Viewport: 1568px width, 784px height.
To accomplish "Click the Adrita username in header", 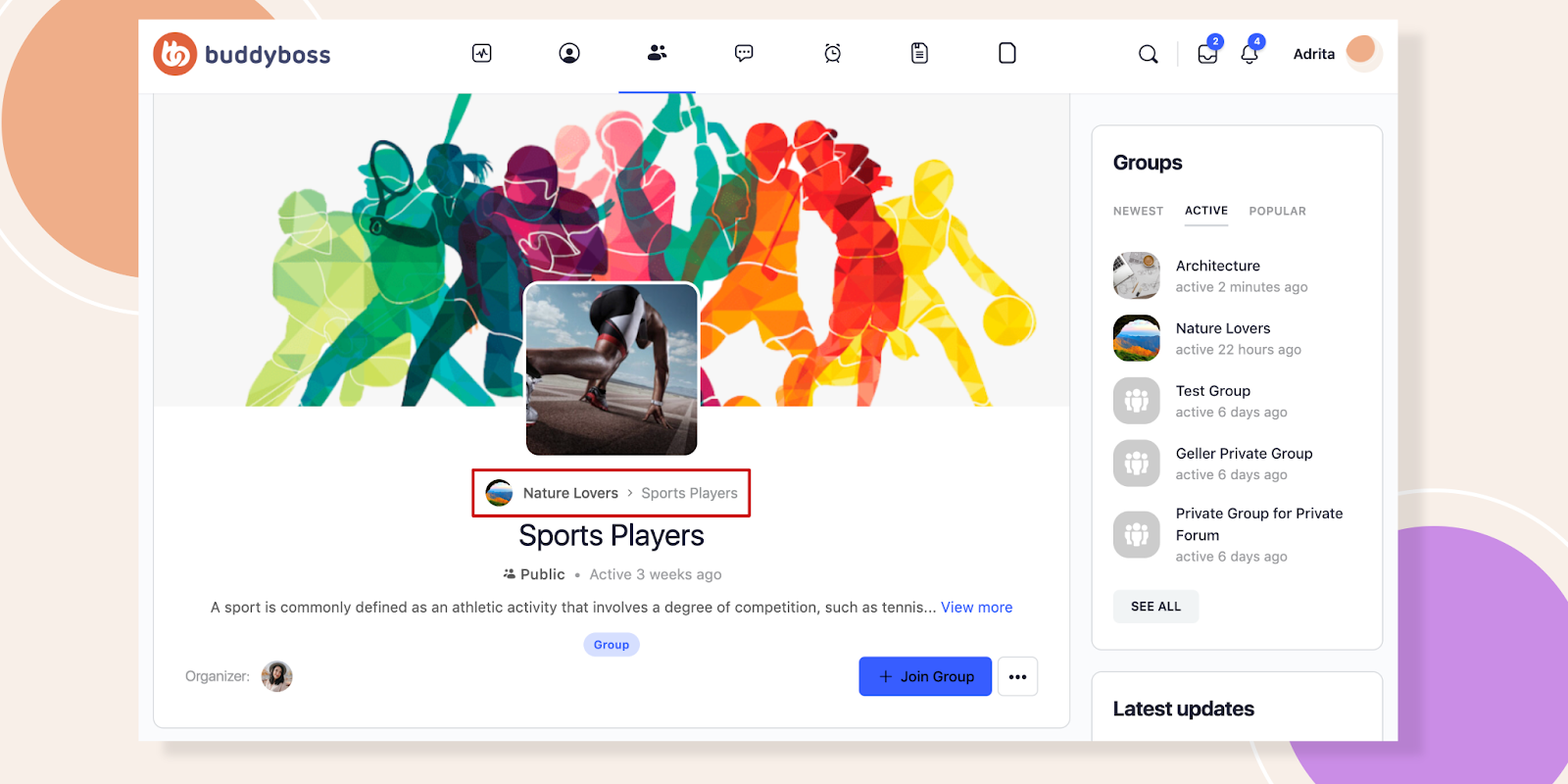I will click(x=1314, y=54).
